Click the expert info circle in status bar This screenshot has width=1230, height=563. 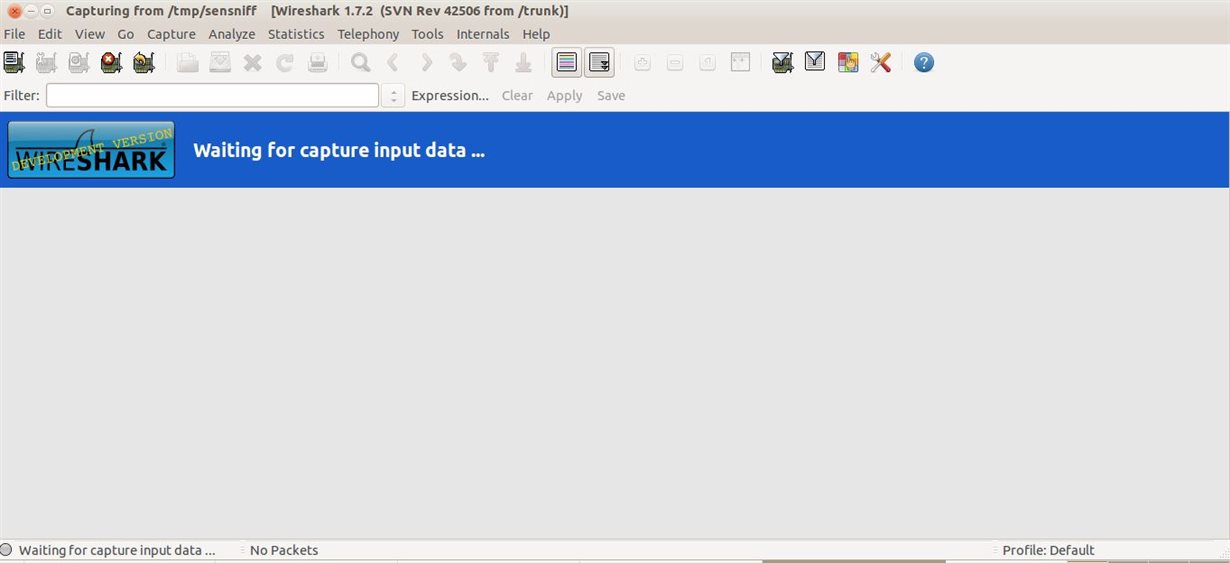coord(7,550)
